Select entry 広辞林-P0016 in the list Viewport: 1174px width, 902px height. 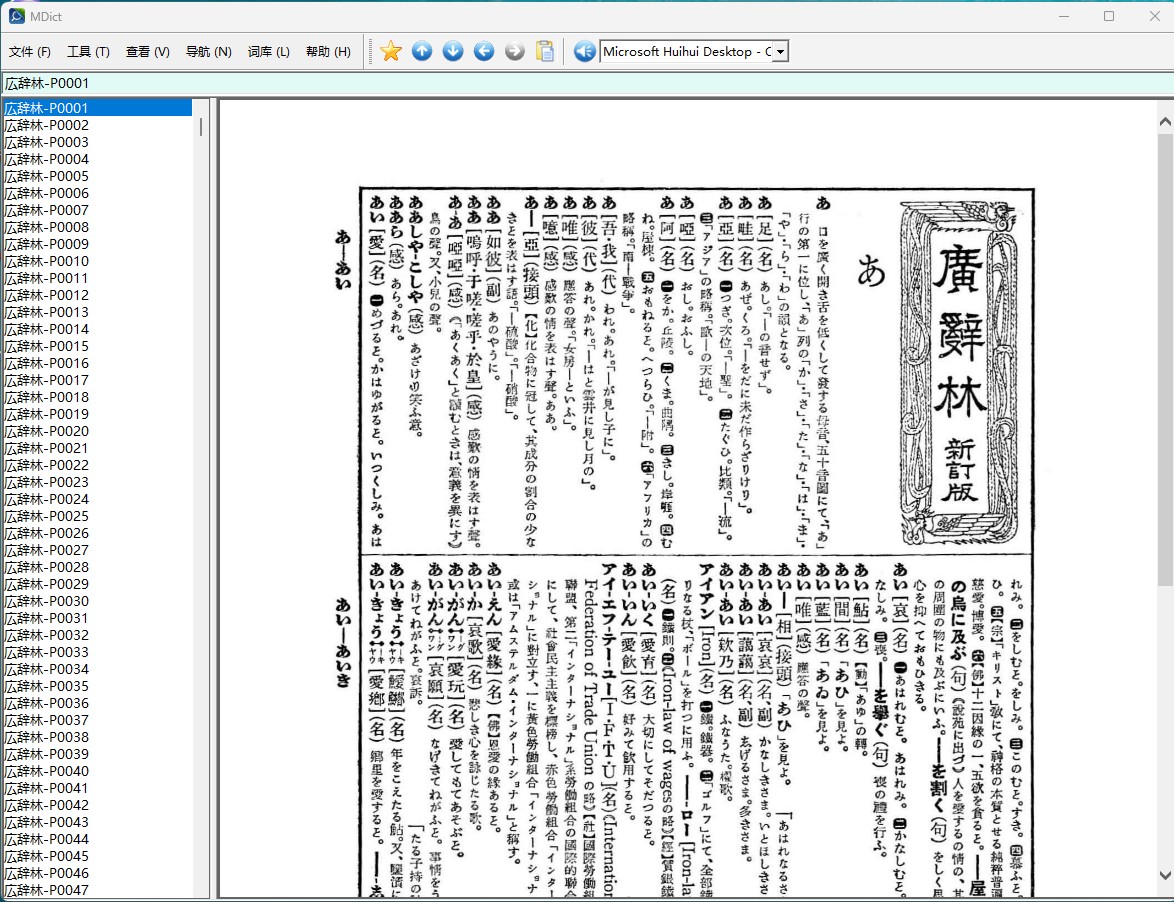pyautogui.click(x=97, y=363)
